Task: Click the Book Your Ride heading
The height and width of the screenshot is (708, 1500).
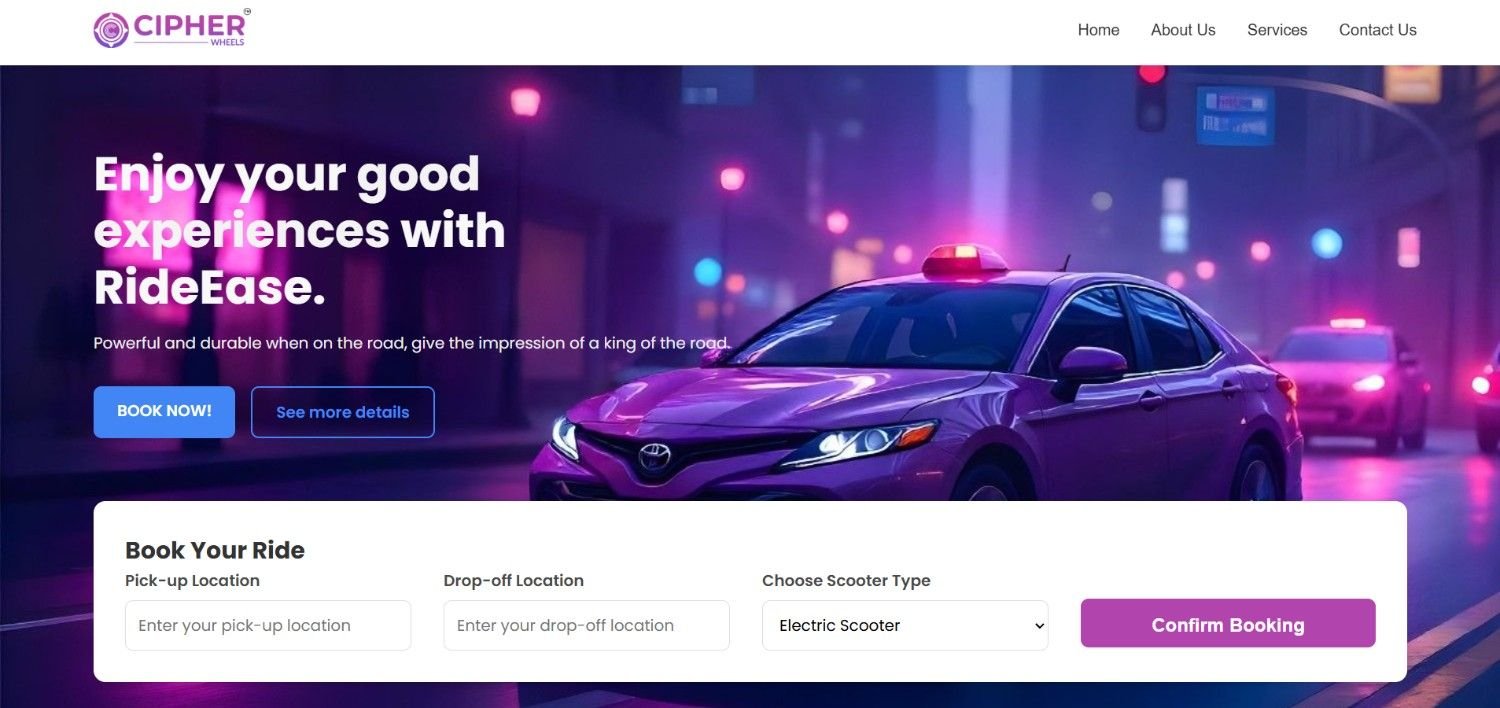Action: [x=215, y=550]
